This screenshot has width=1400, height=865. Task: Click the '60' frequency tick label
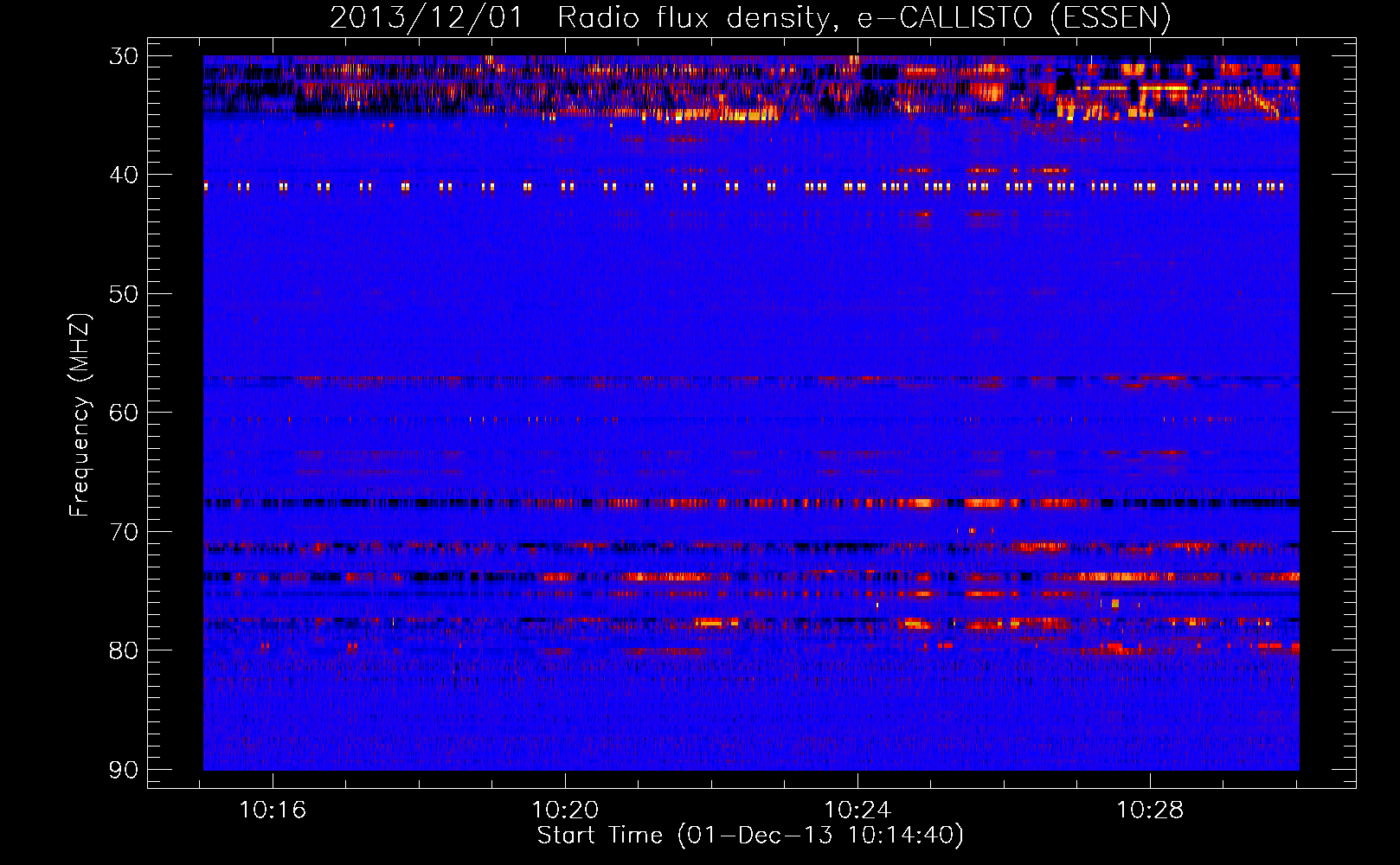[x=124, y=413]
